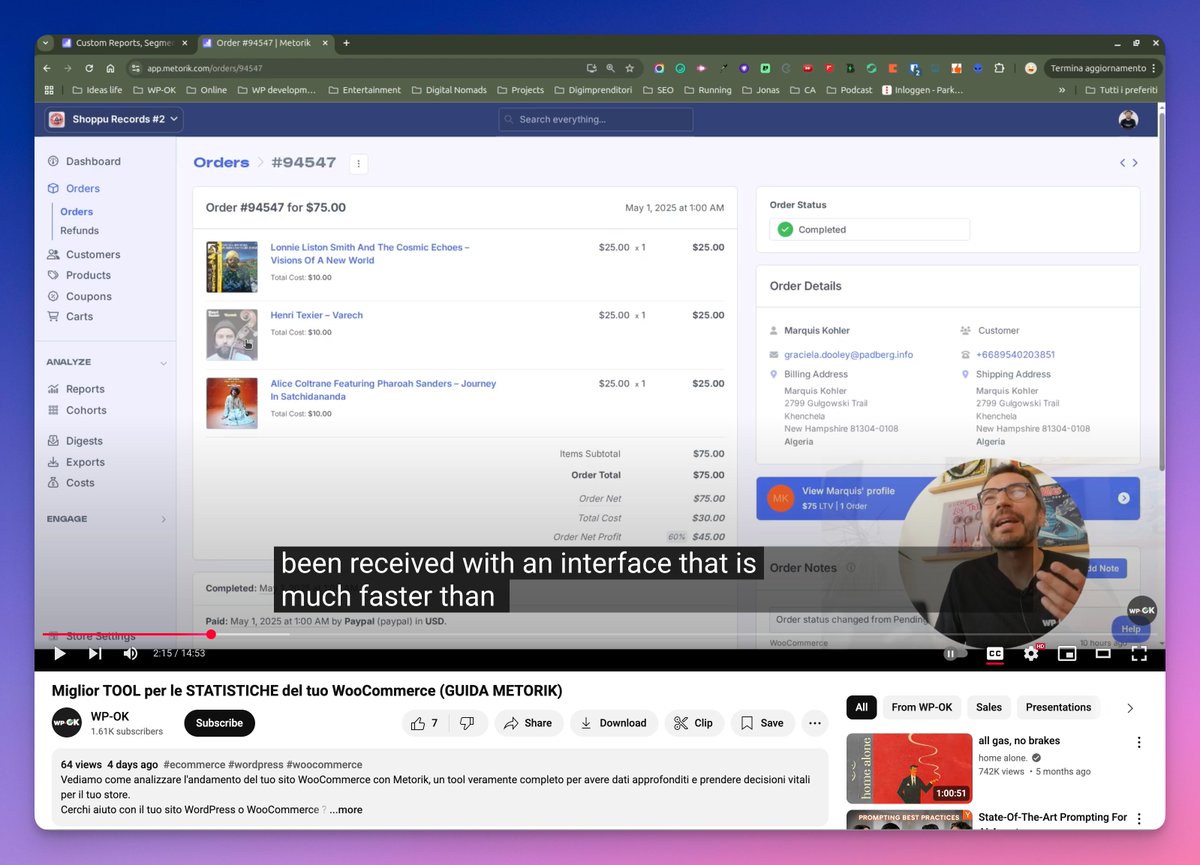Open Carts in sidebar
Image resolution: width=1200 pixels, height=865 pixels.
point(79,316)
